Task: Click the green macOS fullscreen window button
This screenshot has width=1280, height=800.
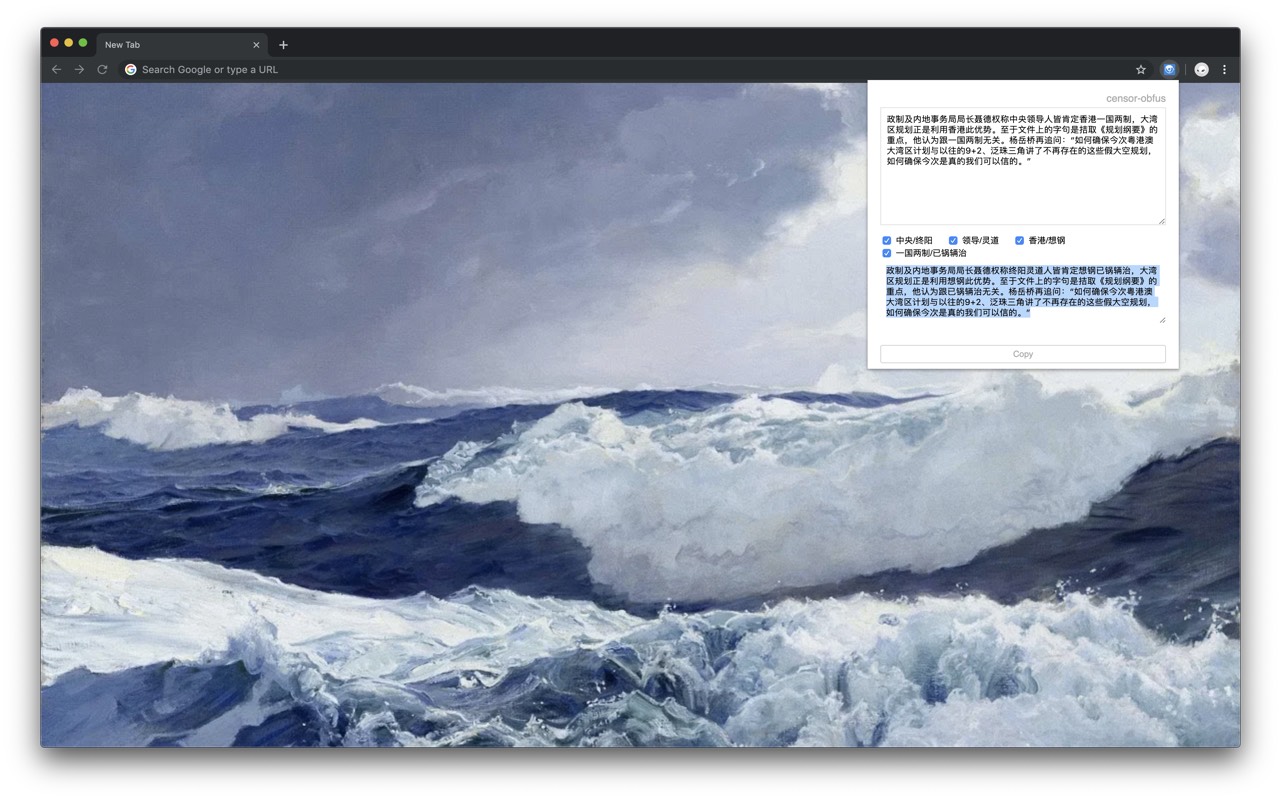Action: (83, 43)
